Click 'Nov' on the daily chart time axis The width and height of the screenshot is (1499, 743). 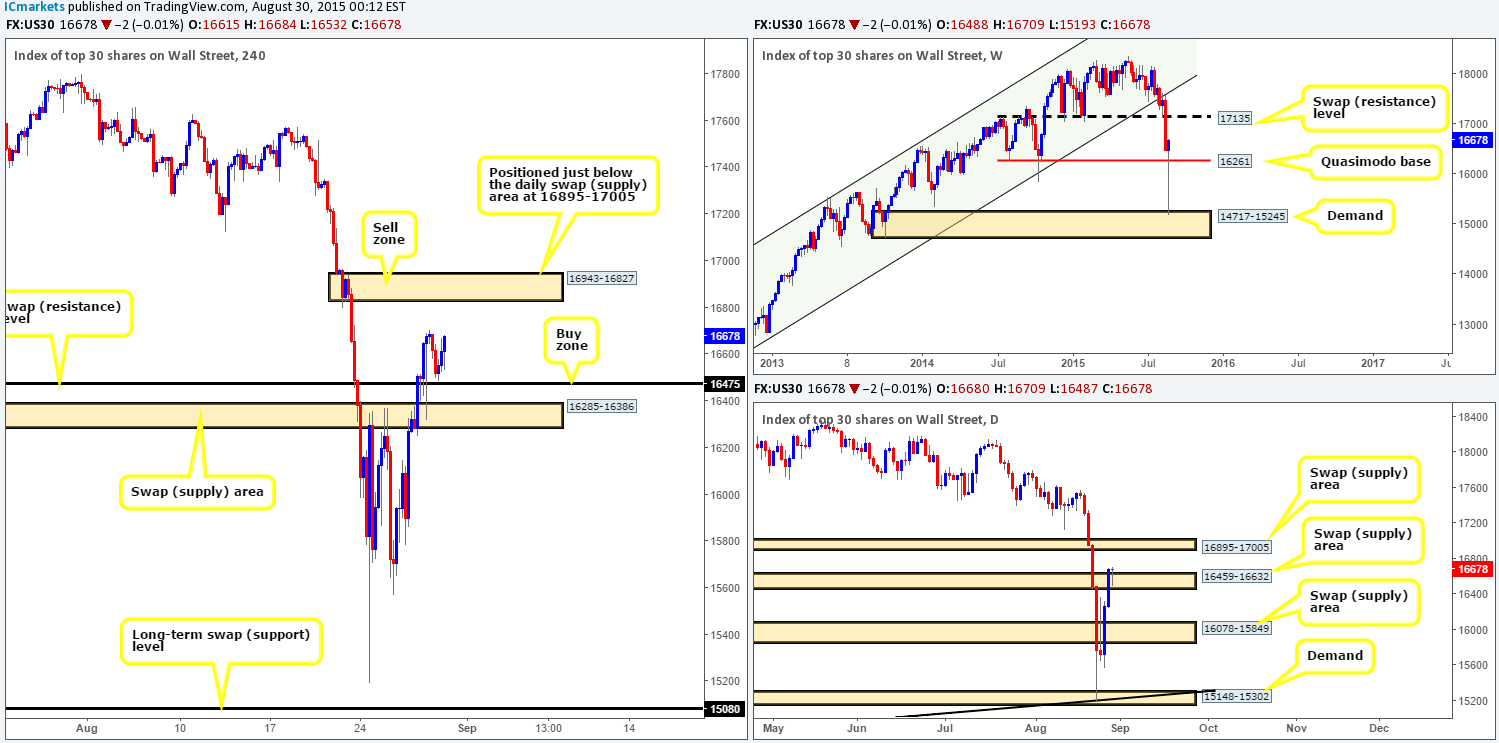click(x=1295, y=728)
